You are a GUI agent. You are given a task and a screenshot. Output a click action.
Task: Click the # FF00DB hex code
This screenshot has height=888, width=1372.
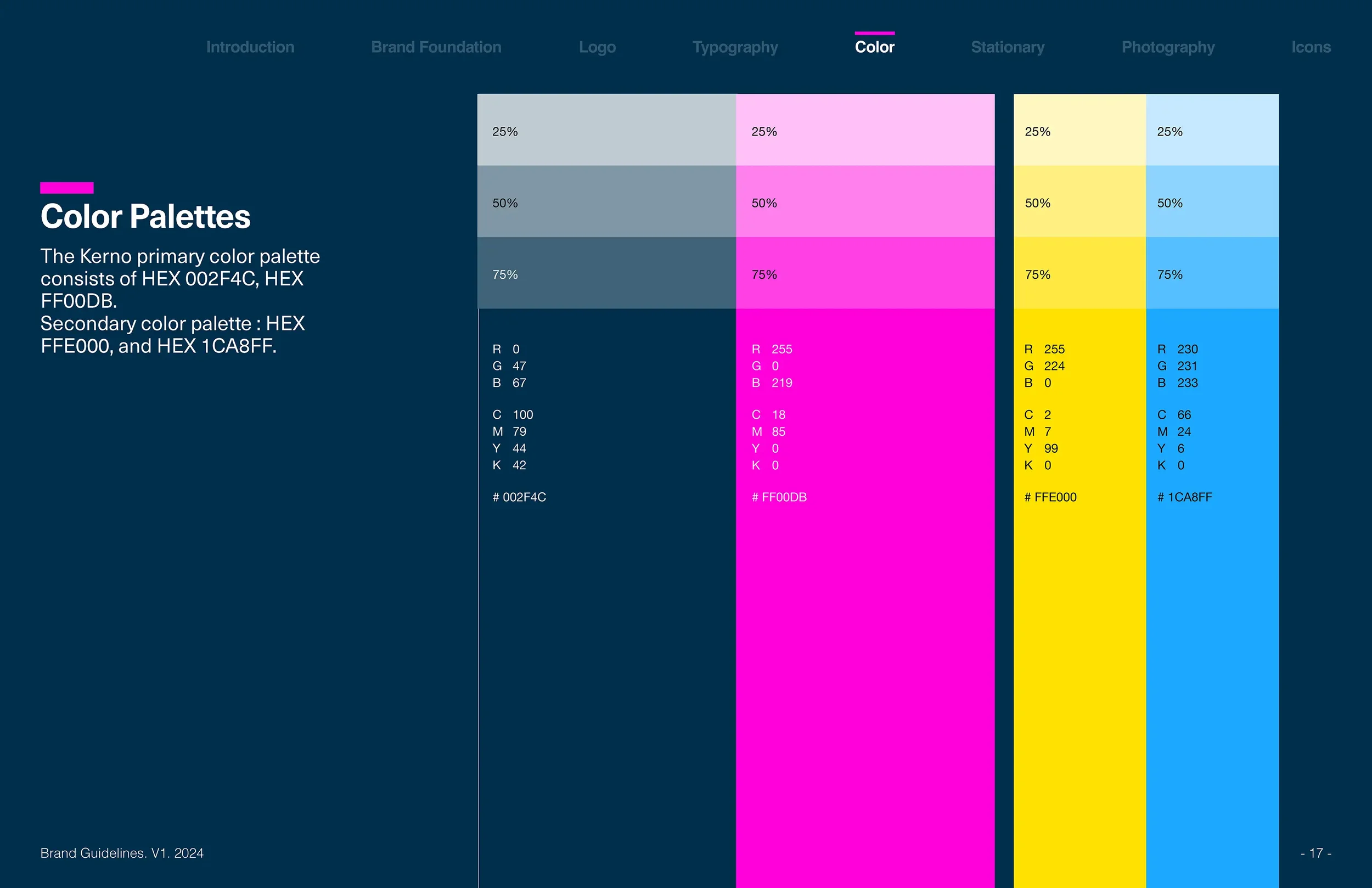(x=779, y=497)
